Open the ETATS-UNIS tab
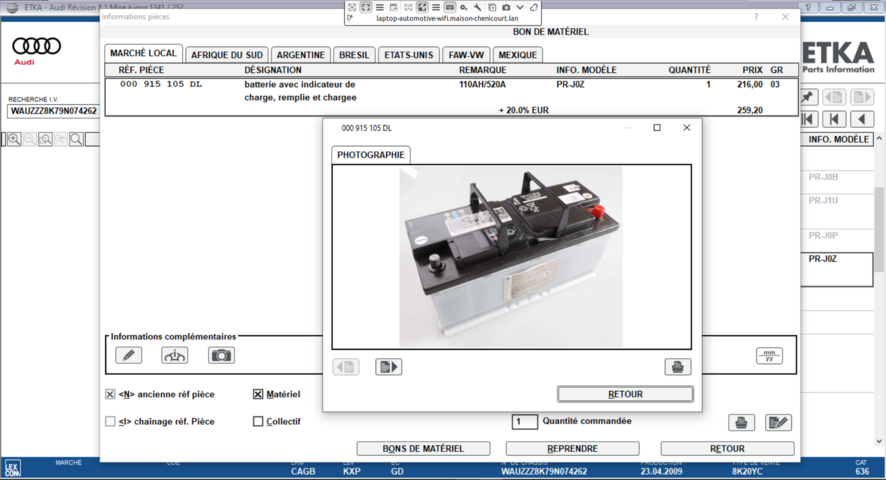Screen dimensions: 886x480 click(x=409, y=55)
